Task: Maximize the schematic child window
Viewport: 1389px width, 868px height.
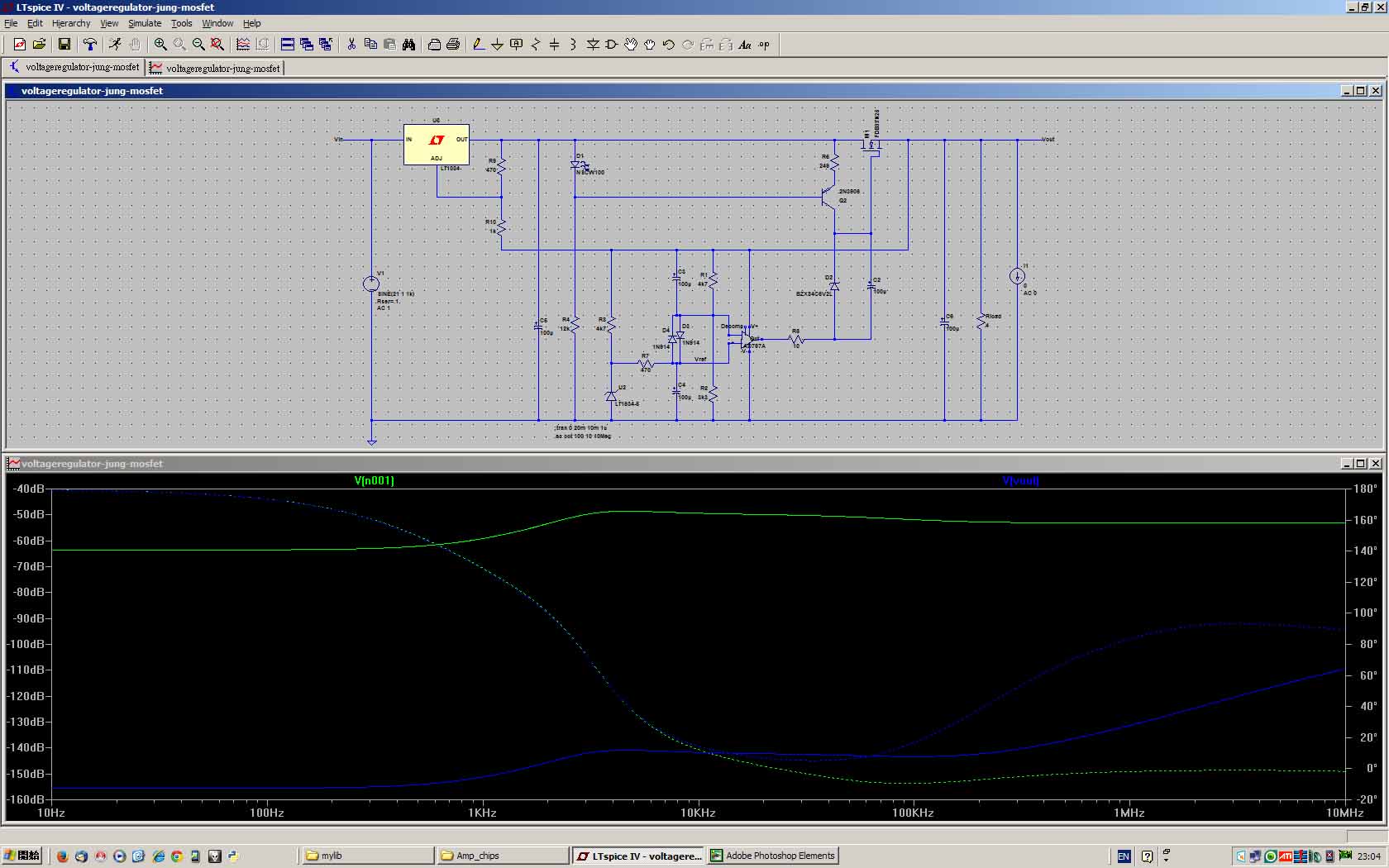Action: coord(1361,91)
